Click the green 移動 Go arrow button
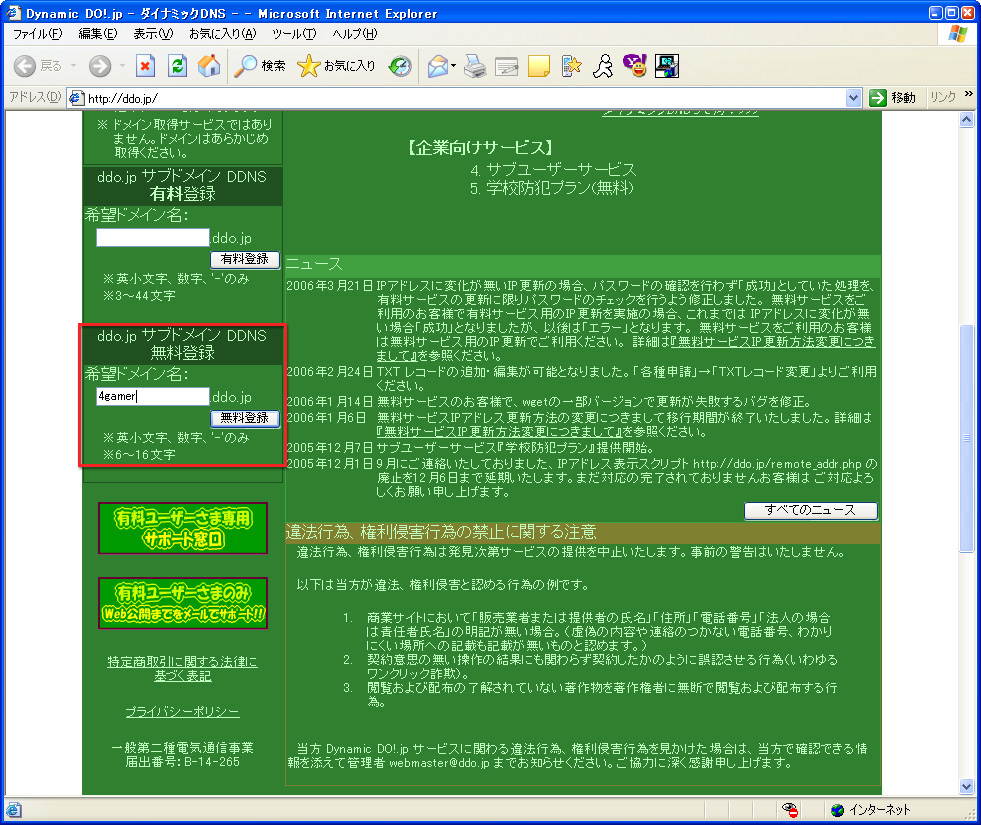Viewport: 981px width, 825px height. coord(893,98)
